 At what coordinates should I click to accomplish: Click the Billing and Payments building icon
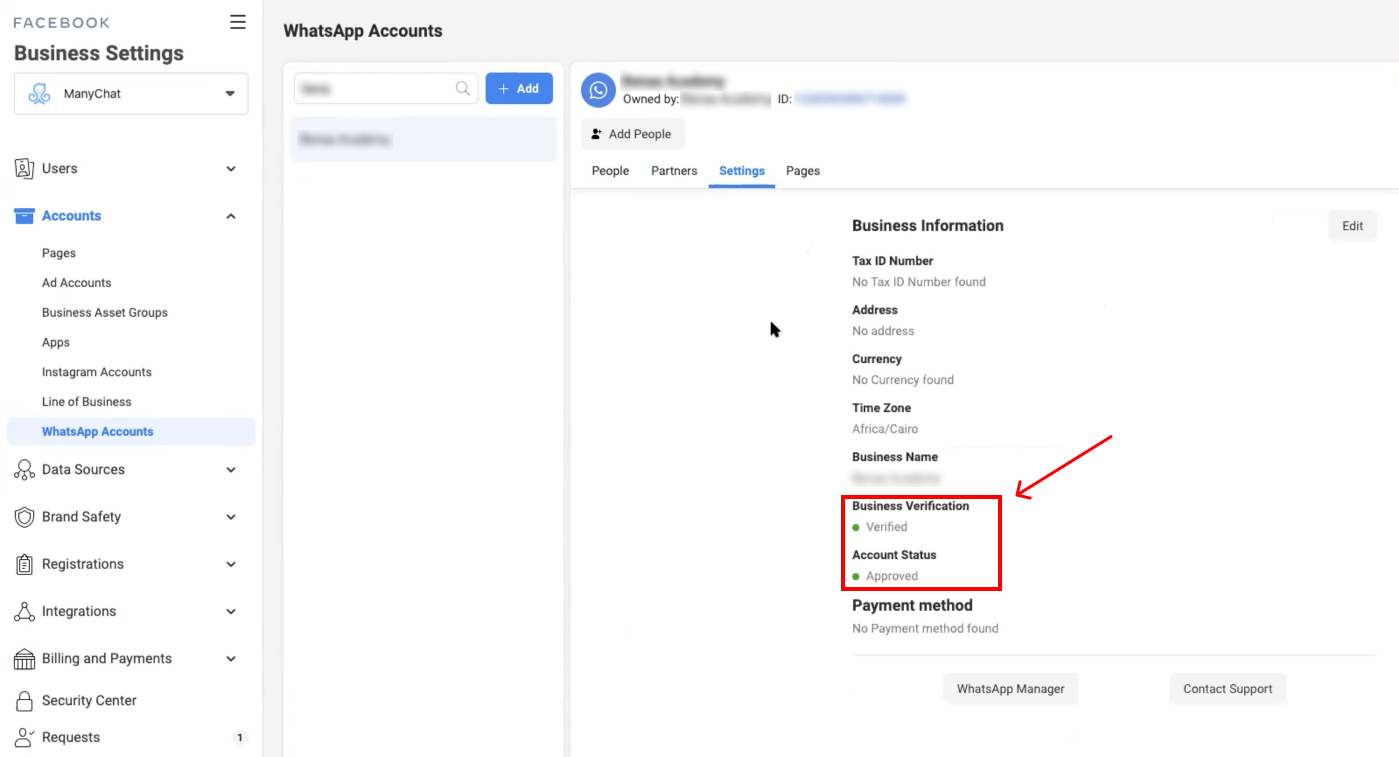coord(24,659)
